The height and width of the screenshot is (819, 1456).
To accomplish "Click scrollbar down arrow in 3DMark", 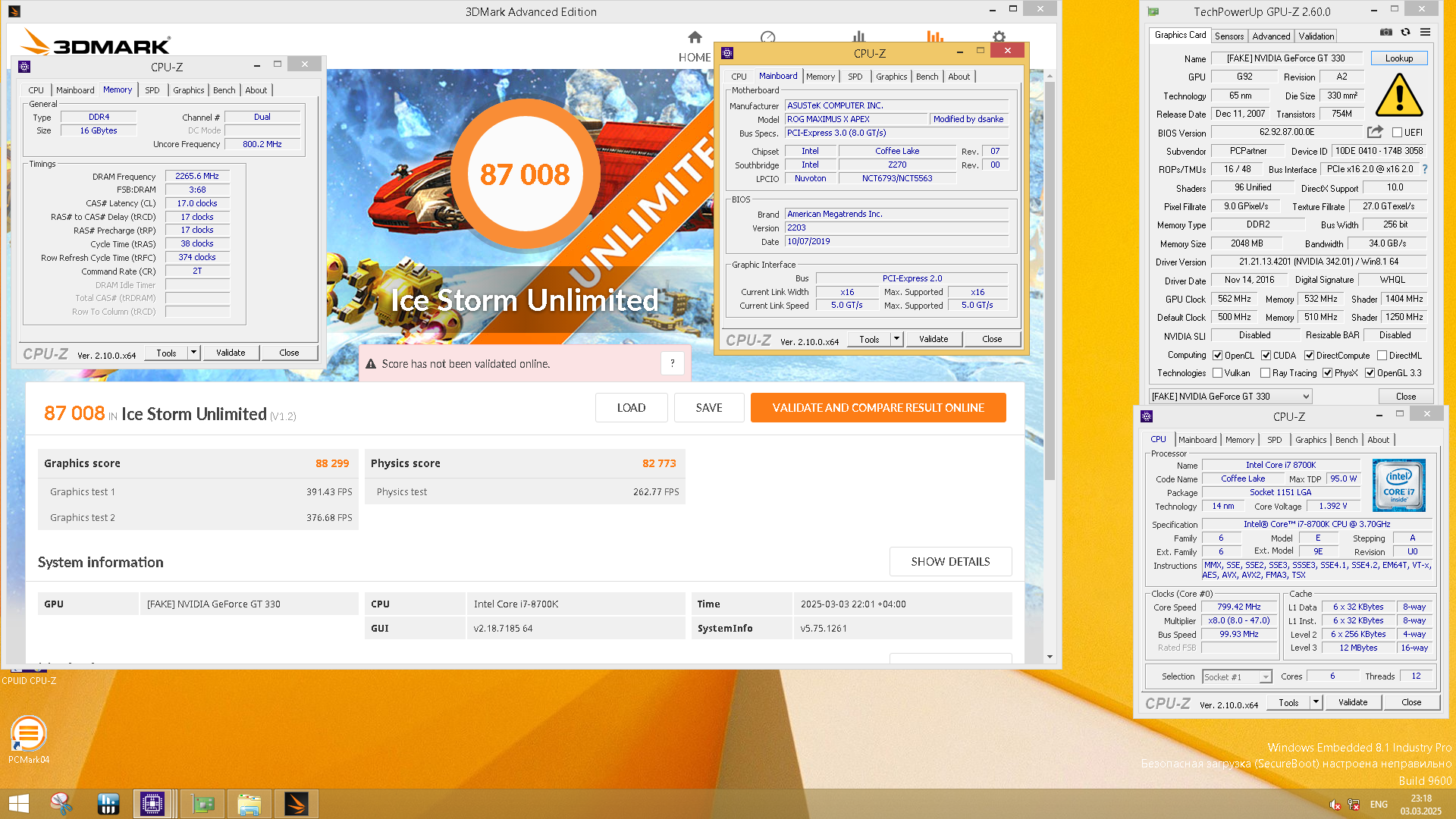I will (1050, 657).
